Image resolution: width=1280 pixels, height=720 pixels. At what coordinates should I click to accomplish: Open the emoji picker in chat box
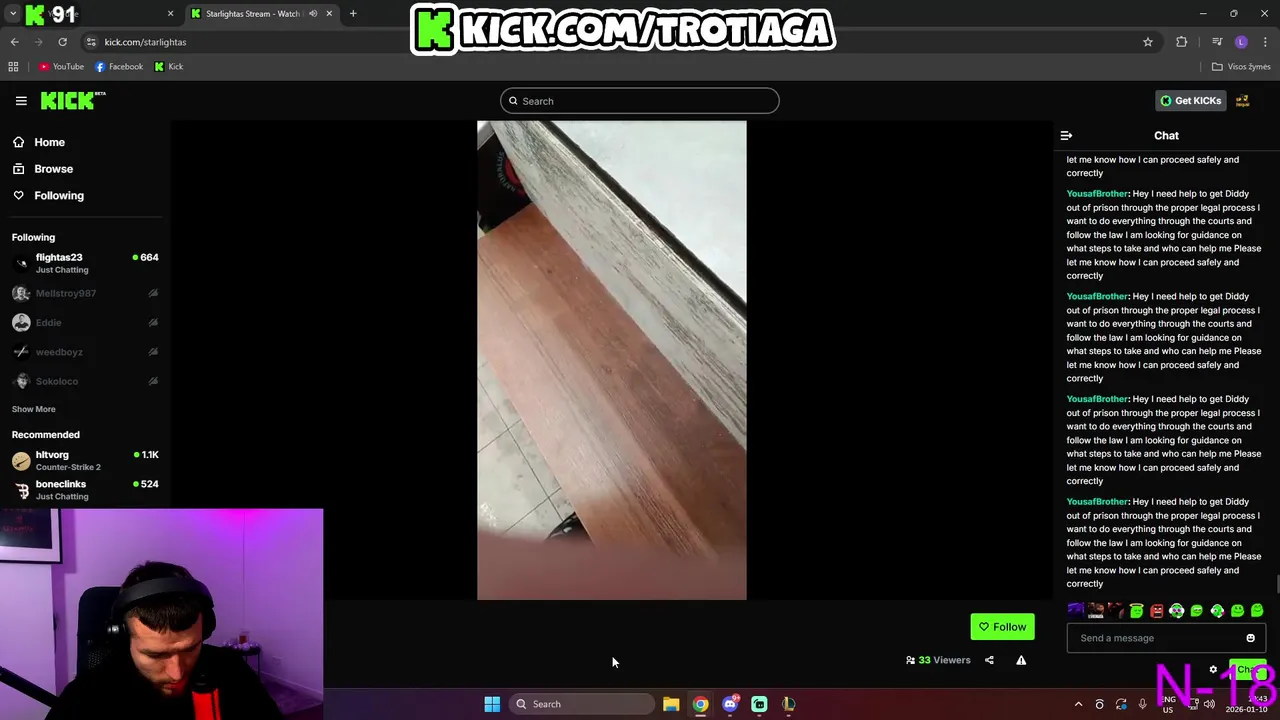pos(1250,638)
